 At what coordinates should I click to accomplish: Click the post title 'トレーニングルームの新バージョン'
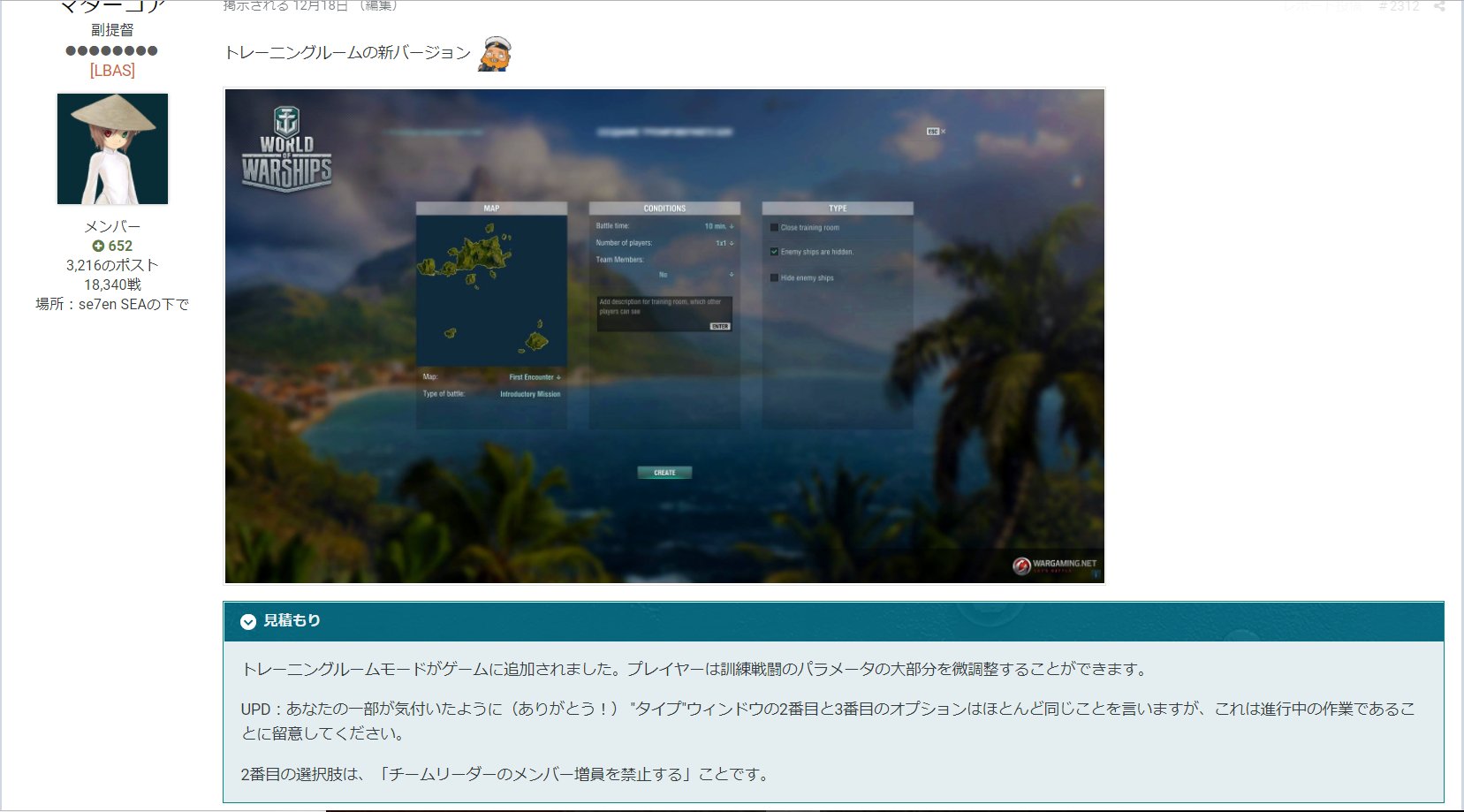(x=347, y=53)
